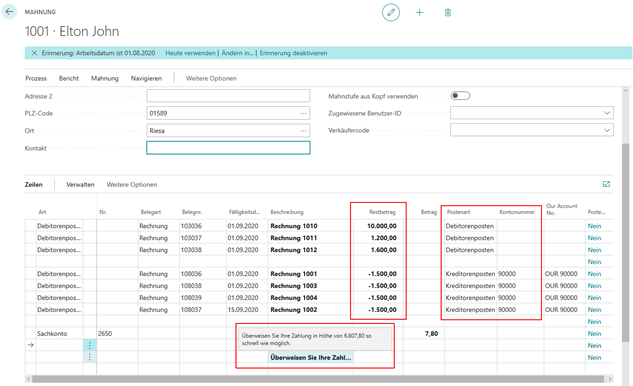633x386 pixels.
Task: Open Verkäufercode dropdown
Action: 607,130
